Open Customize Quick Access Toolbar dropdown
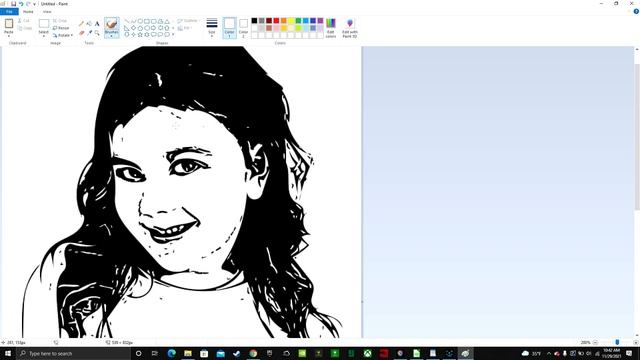Viewport: 640px width, 360px height. pos(34,4)
